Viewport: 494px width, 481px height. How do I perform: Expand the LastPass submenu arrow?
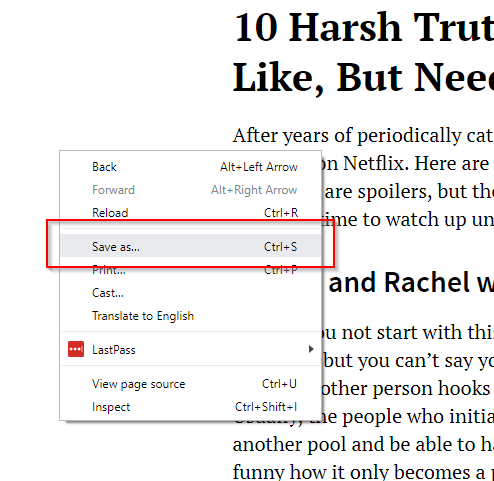click(311, 349)
